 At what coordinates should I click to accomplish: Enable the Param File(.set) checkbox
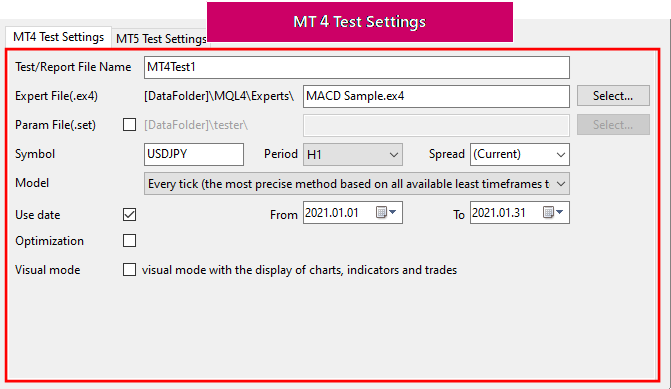[x=129, y=125]
